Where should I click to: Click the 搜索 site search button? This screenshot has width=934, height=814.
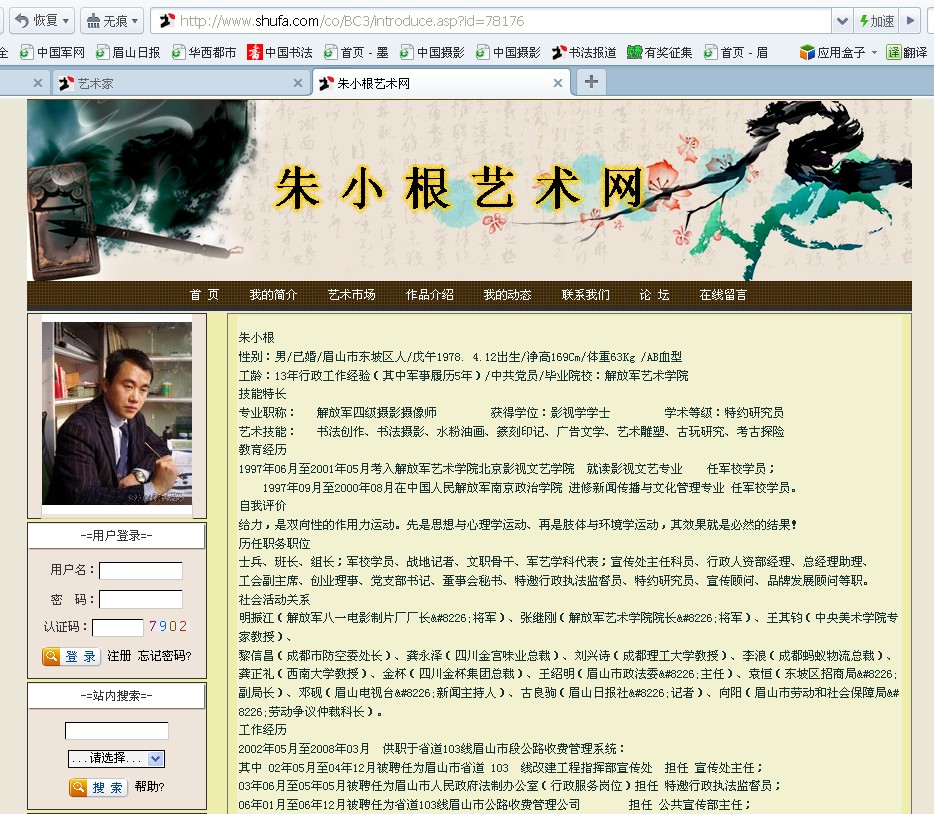(x=99, y=787)
